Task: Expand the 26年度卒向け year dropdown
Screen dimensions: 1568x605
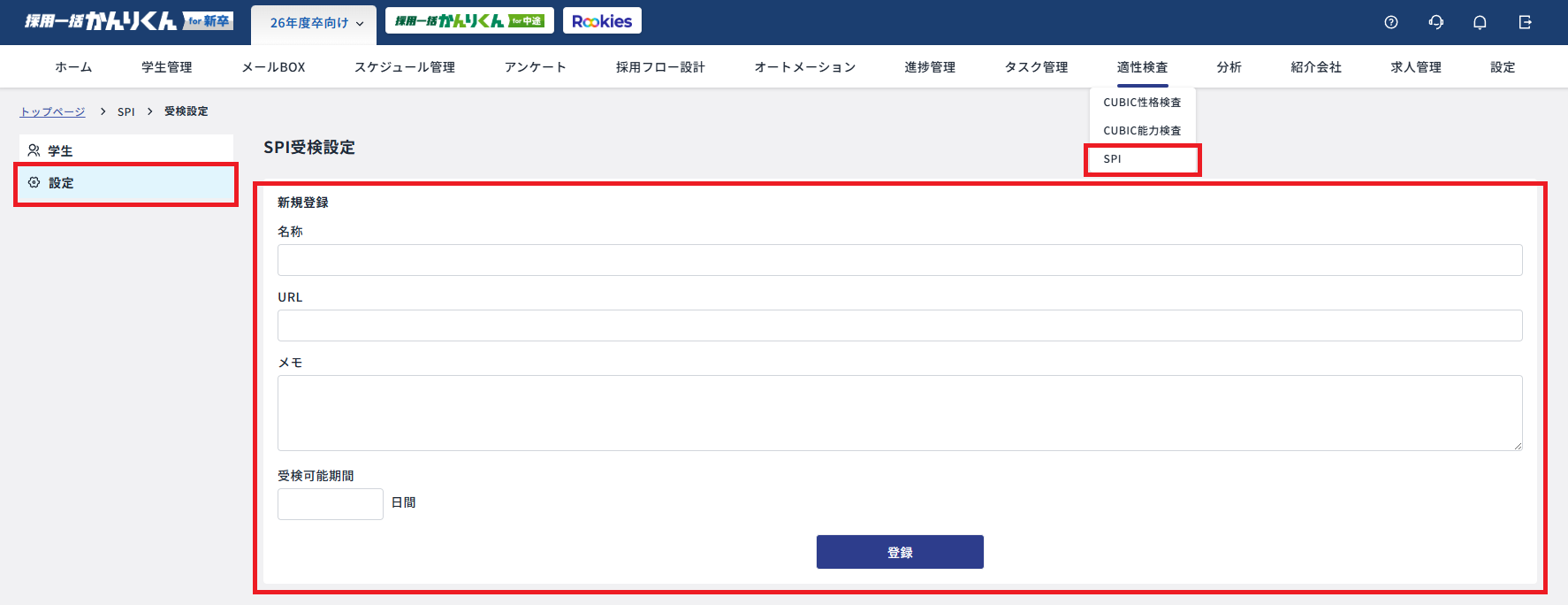Action: click(x=314, y=24)
